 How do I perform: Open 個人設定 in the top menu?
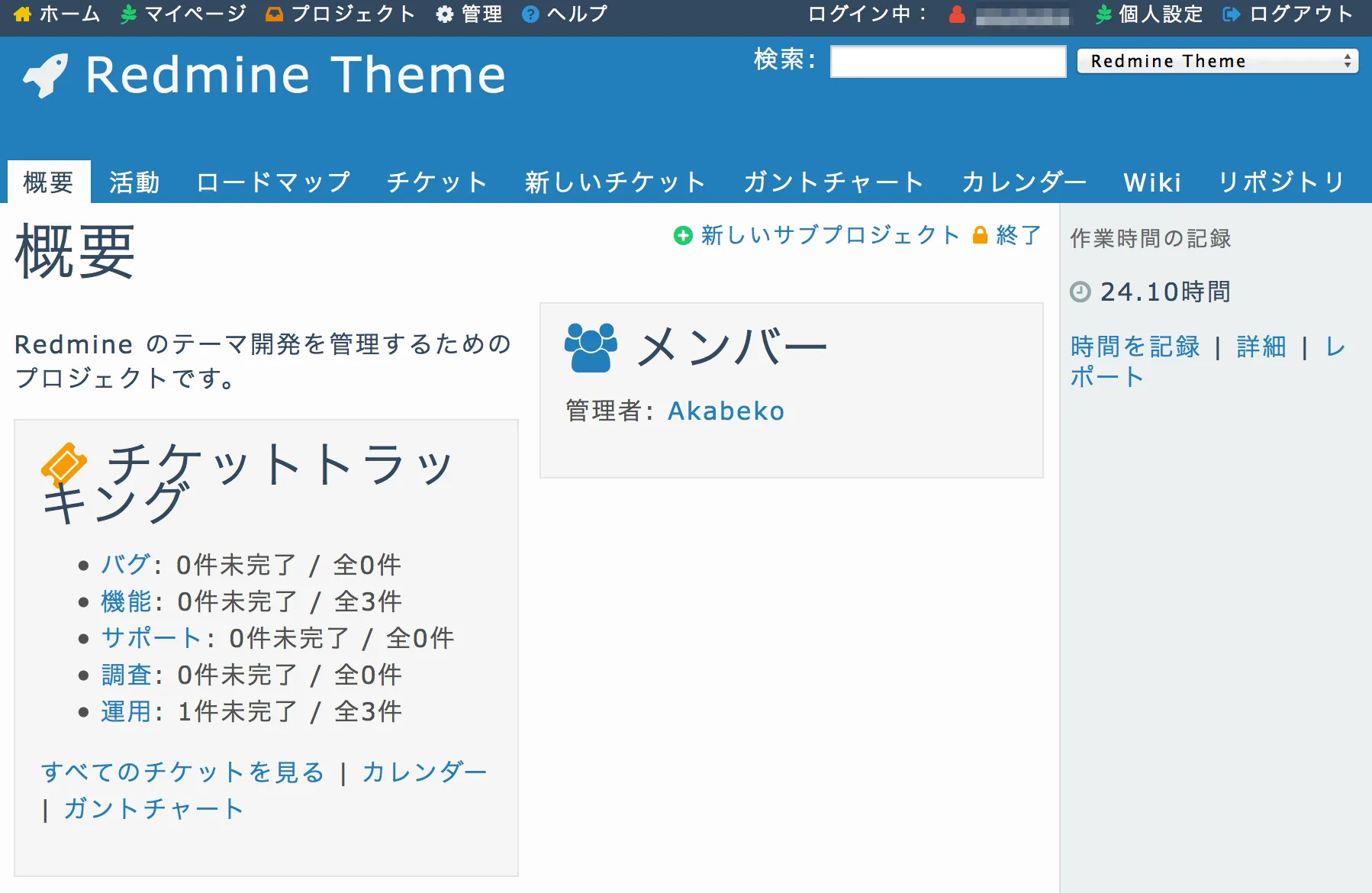click(x=1160, y=15)
